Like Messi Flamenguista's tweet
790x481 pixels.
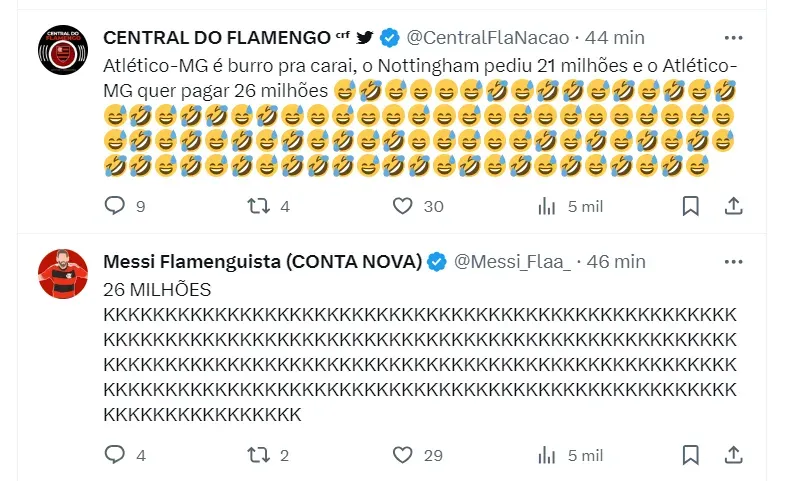(402, 455)
